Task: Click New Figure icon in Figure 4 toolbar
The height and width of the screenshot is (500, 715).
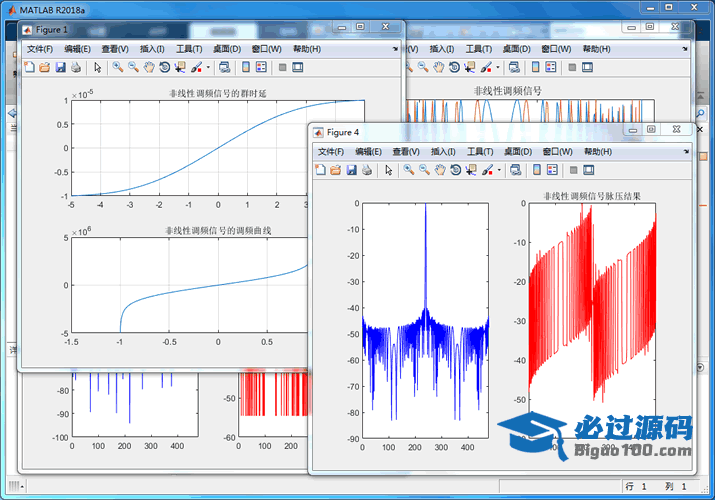Action: [320, 170]
